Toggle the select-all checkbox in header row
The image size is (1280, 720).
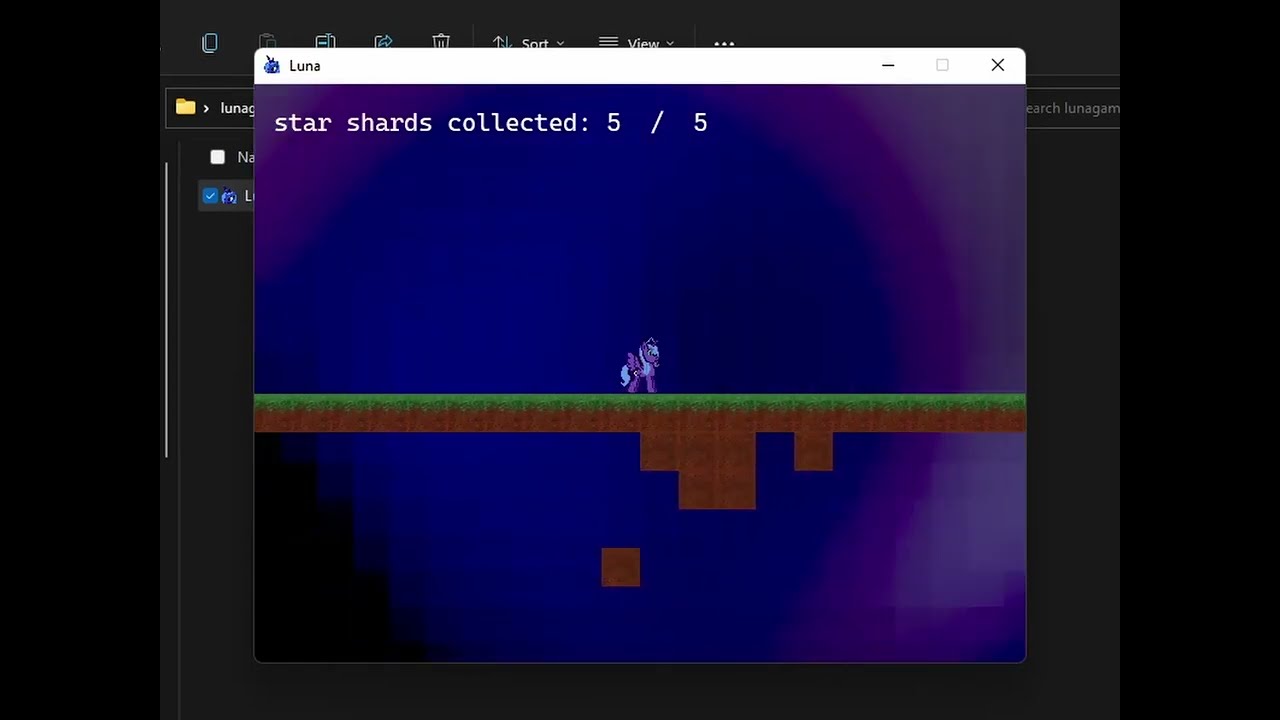217,157
